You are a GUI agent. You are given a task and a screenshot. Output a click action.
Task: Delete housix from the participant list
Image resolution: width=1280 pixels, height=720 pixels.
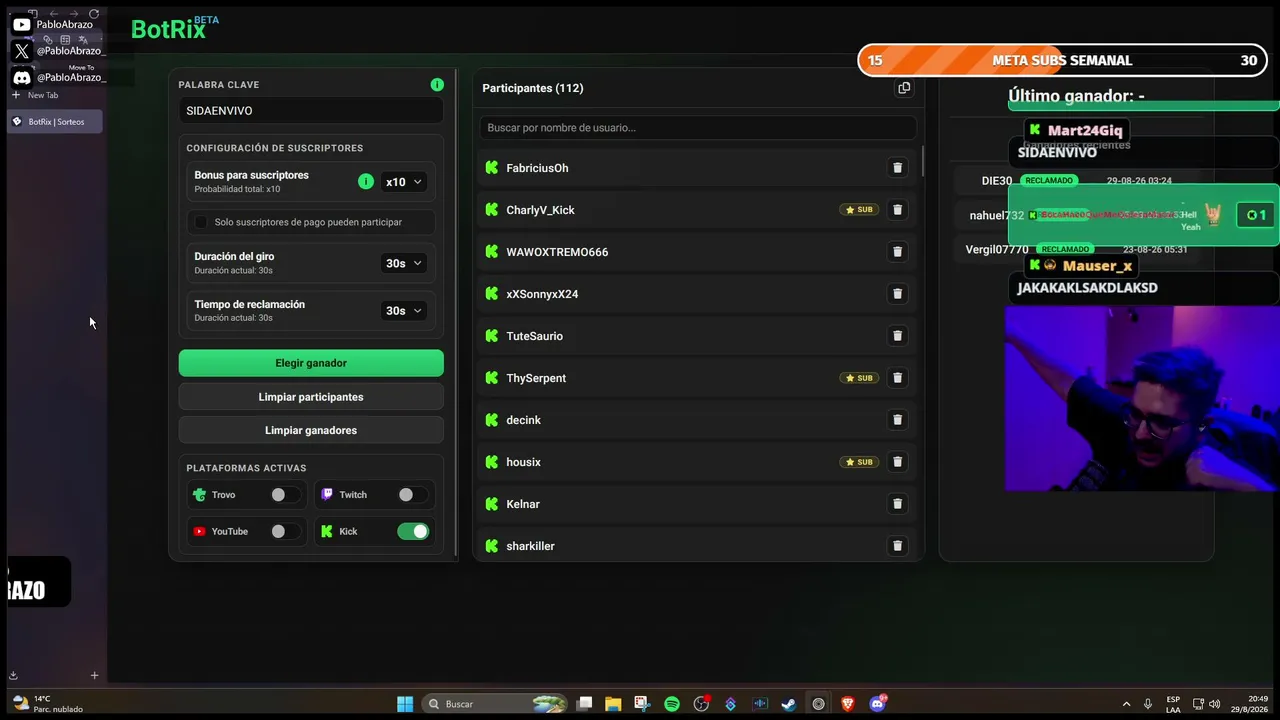click(897, 462)
